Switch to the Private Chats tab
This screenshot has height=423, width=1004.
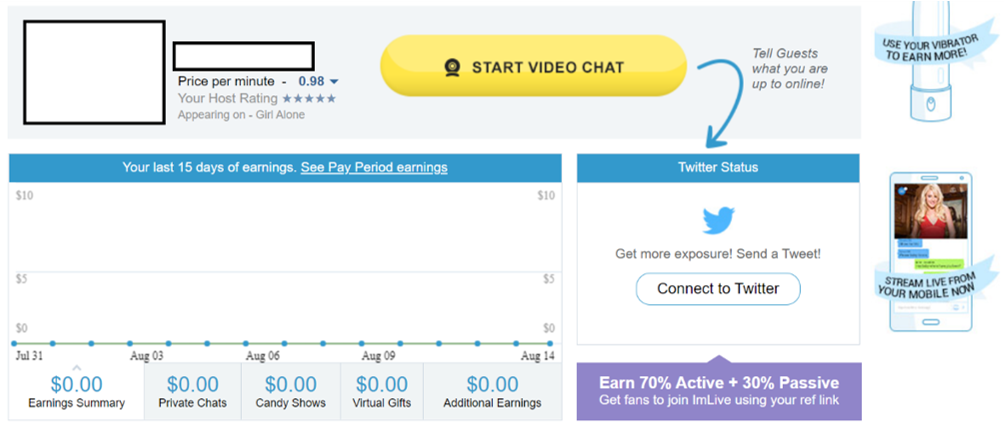193,392
